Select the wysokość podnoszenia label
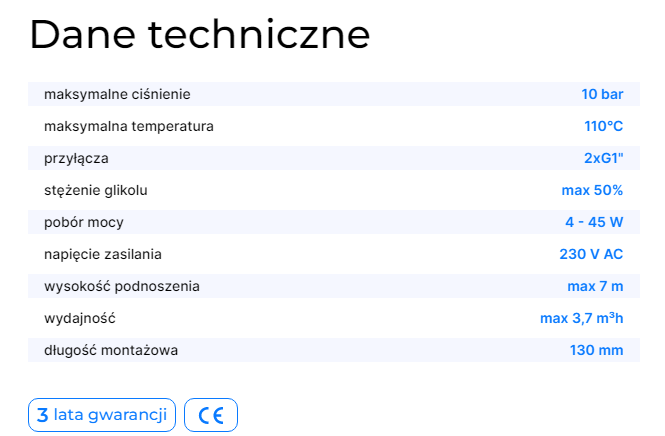This screenshot has height=436, width=665. [x=122, y=286]
